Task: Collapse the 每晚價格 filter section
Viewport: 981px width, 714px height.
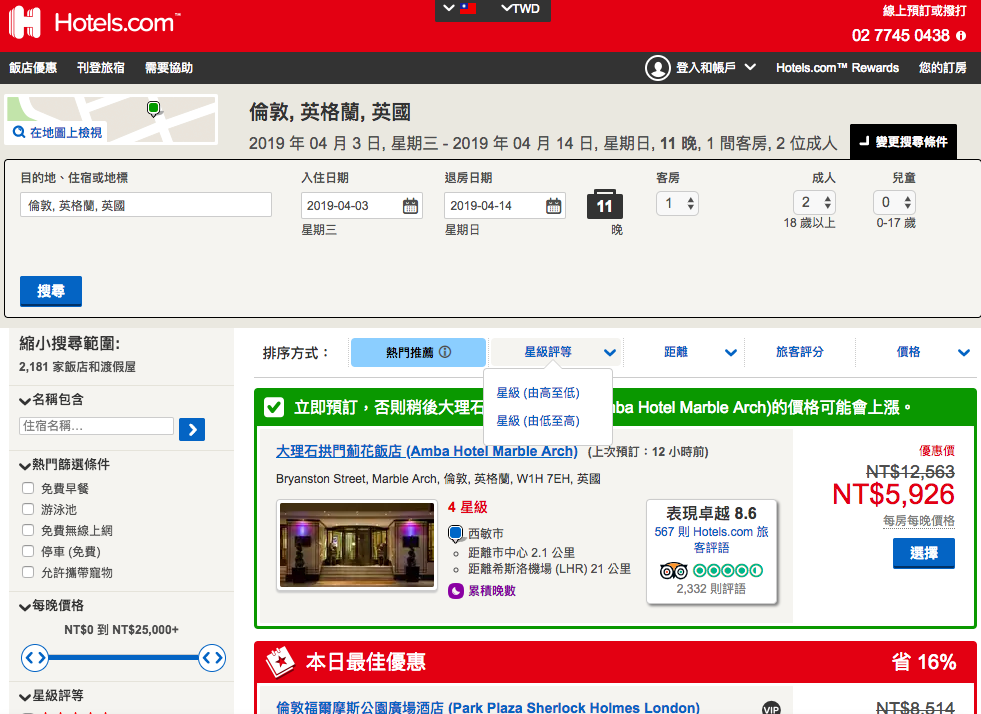Action: 52,606
